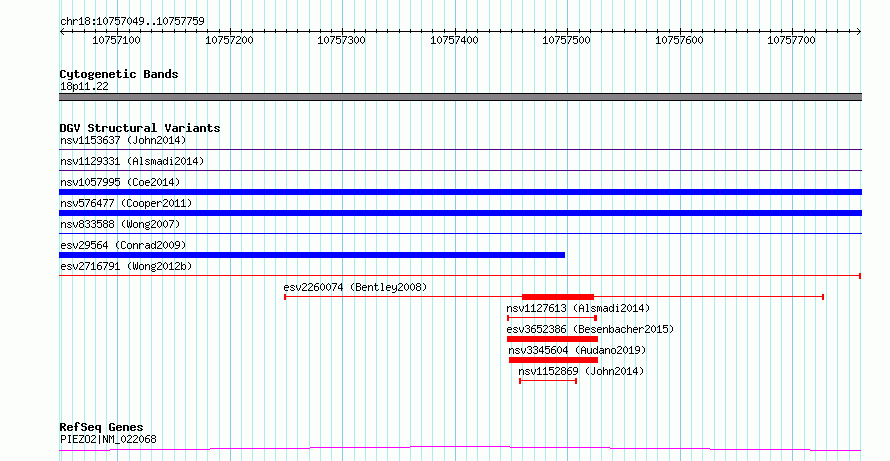This screenshot has height=461, width=890.
Task: Click the chr18:10757049..10757759 region label
Action: coord(132,22)
